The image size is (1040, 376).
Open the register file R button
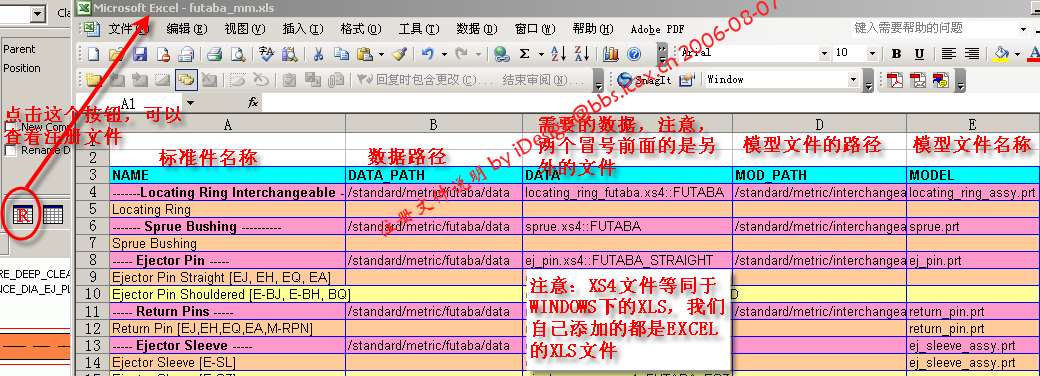tap(24, 214)
